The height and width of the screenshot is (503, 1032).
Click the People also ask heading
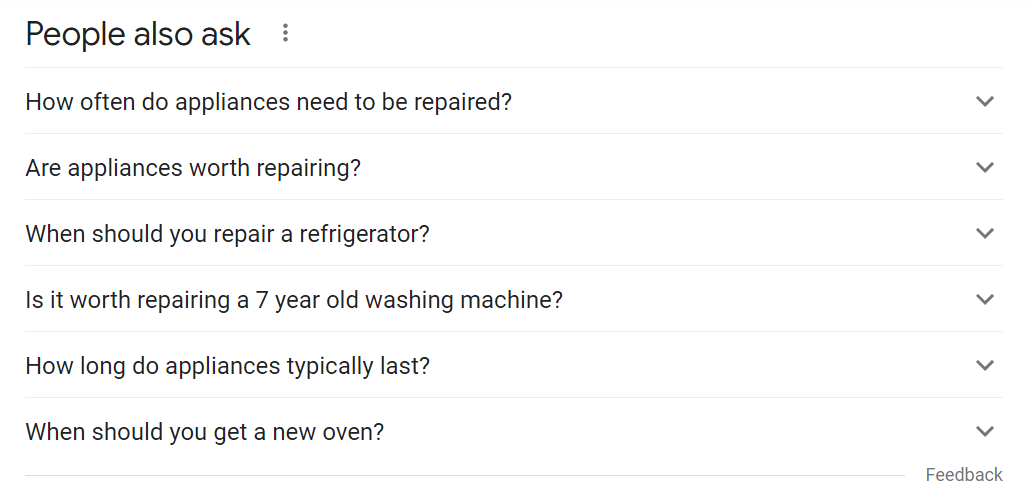point(138,34)
